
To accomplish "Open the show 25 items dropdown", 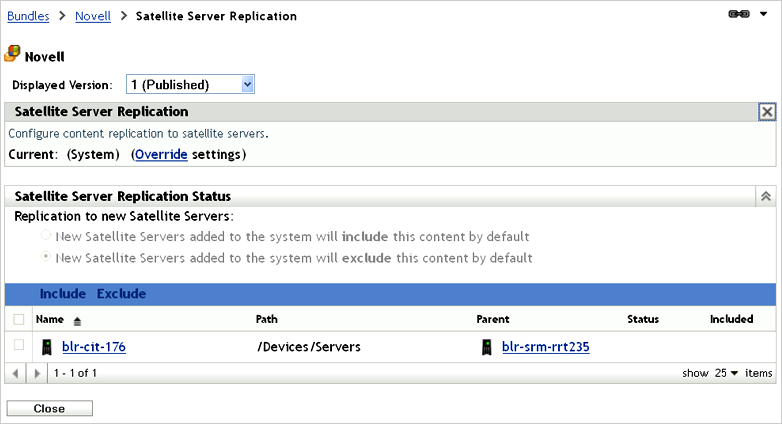I will click(x=727, y=373).
